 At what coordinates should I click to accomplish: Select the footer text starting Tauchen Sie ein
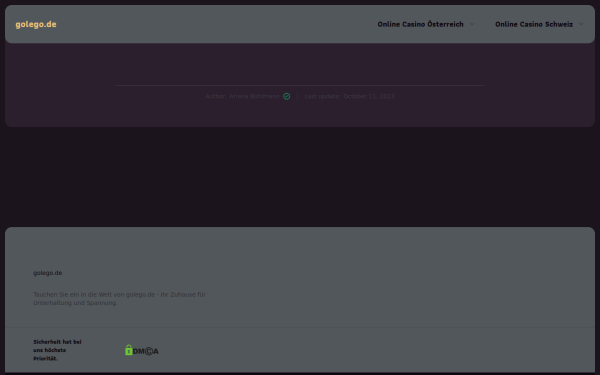click(x=119, y=298)
